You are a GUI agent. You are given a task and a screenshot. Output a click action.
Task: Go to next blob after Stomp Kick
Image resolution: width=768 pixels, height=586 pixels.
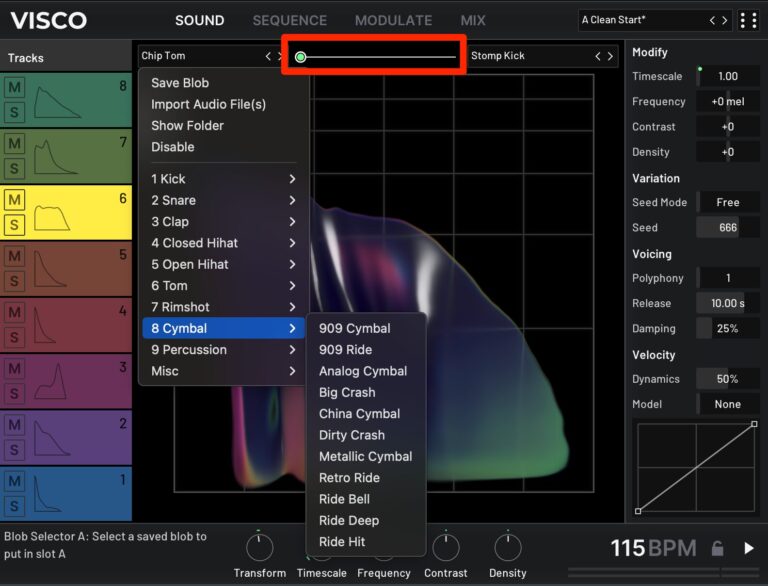click(610, 56)
